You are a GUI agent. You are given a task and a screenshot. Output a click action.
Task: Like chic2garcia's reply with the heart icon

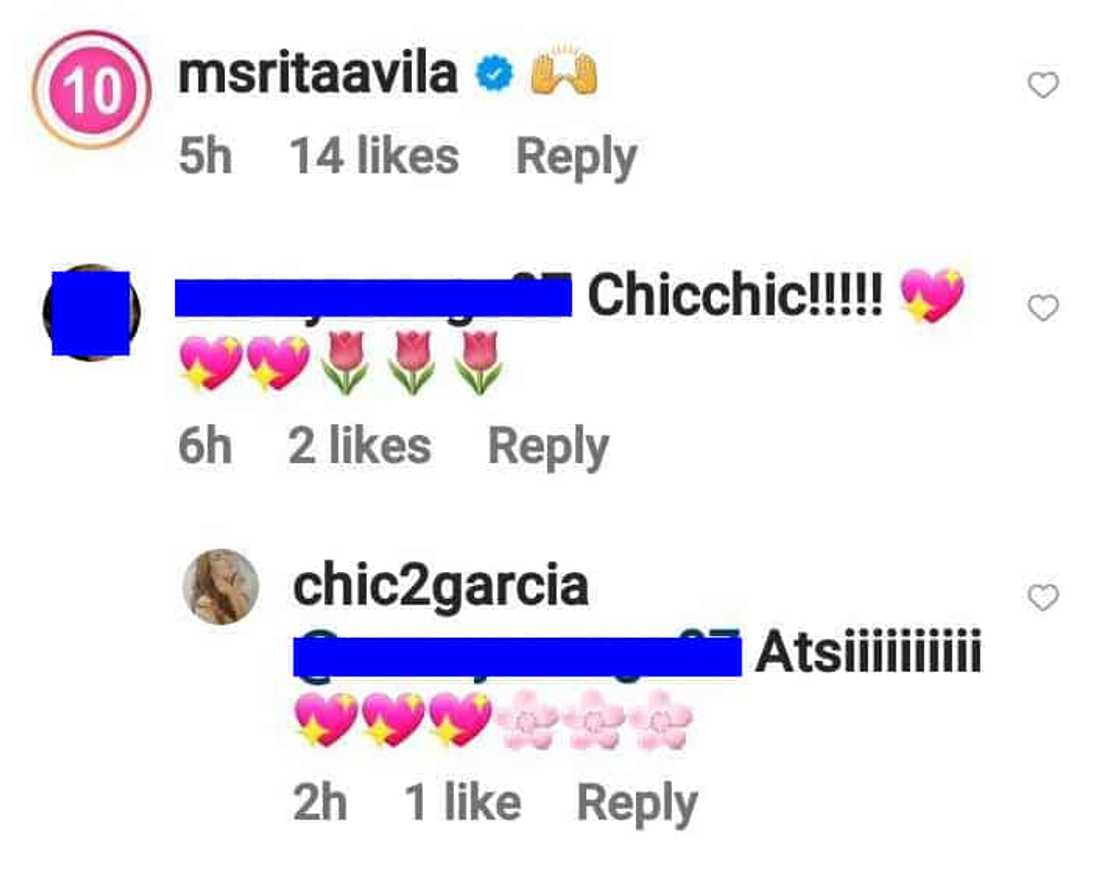click(1043, 597)
